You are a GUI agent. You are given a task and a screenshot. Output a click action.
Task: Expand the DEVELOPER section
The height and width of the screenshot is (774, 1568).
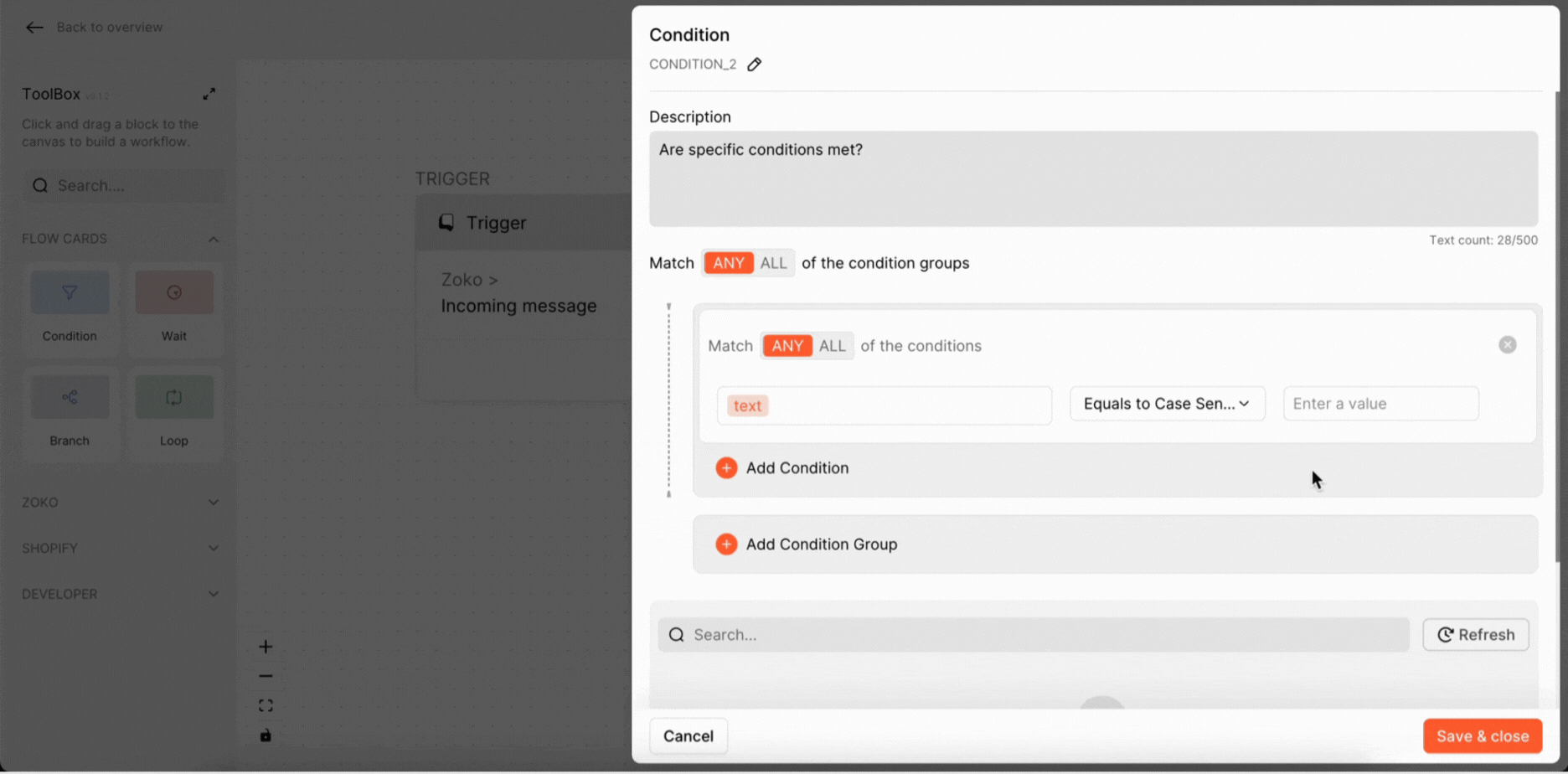coord(214,595)
